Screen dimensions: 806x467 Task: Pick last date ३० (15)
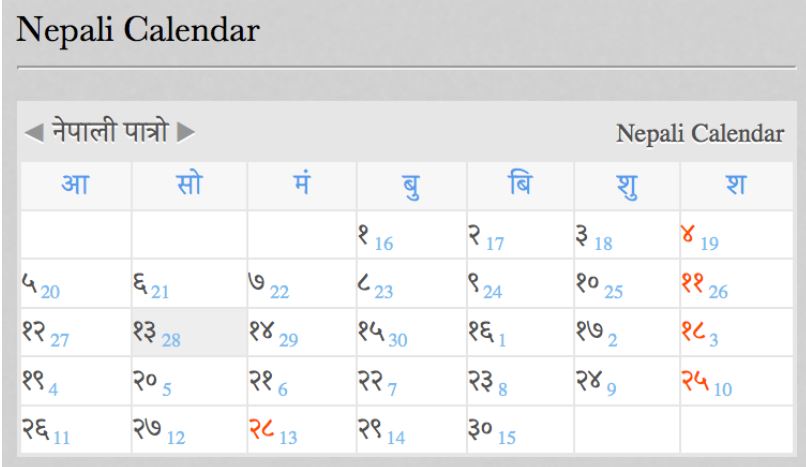[x=520, y=430]
